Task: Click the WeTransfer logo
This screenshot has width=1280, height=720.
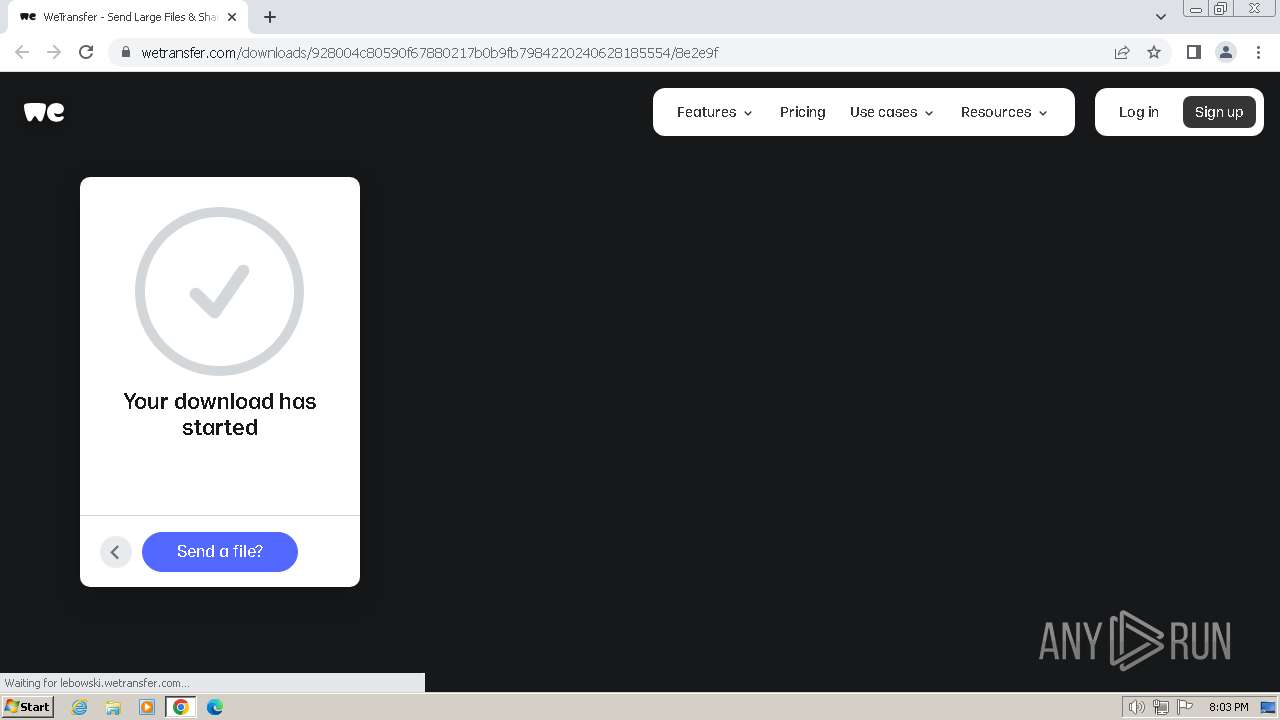Action: [44, 112]
